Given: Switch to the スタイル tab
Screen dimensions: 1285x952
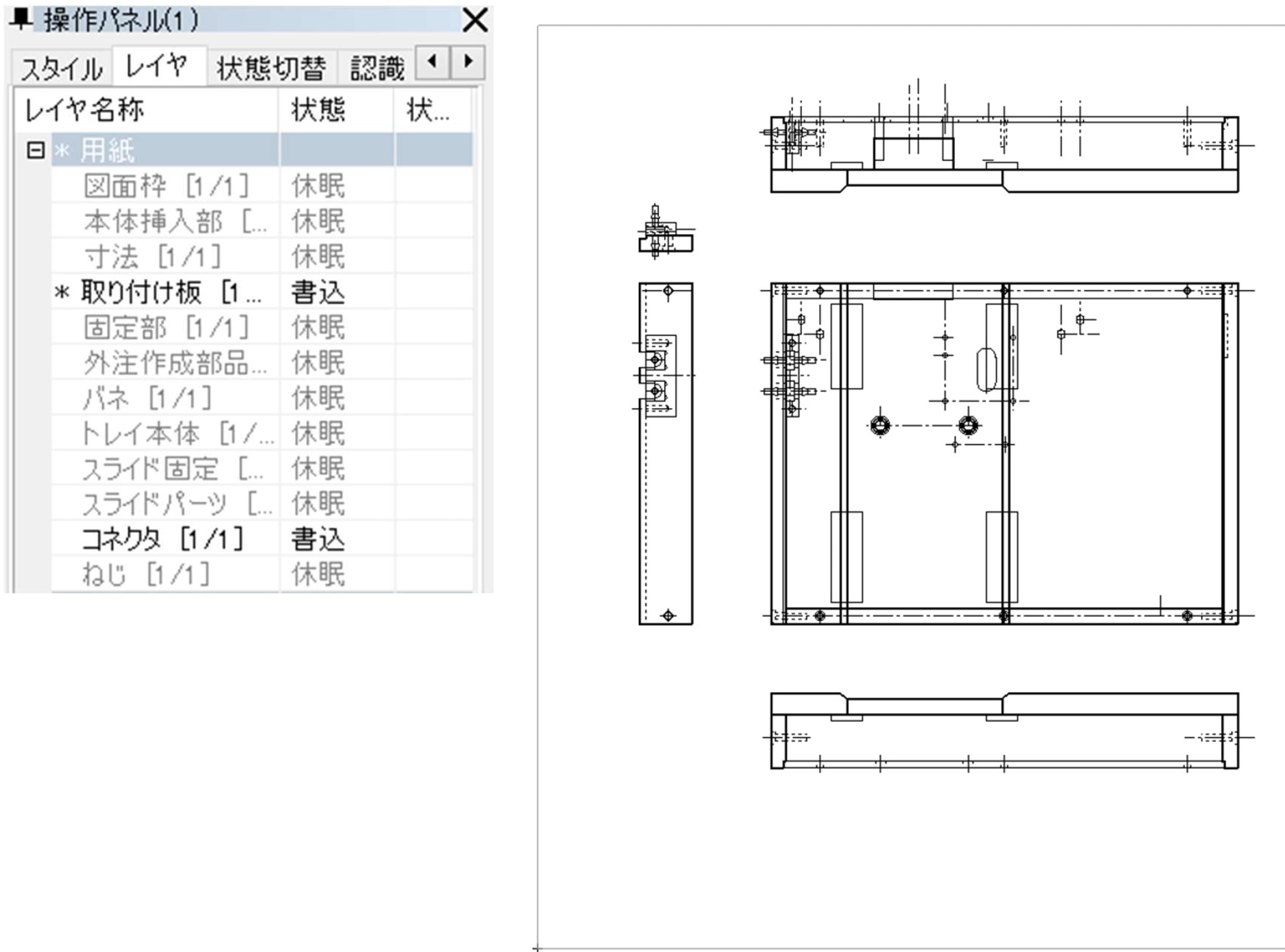Looking at the screenshot, I should (x=61, y=69).
